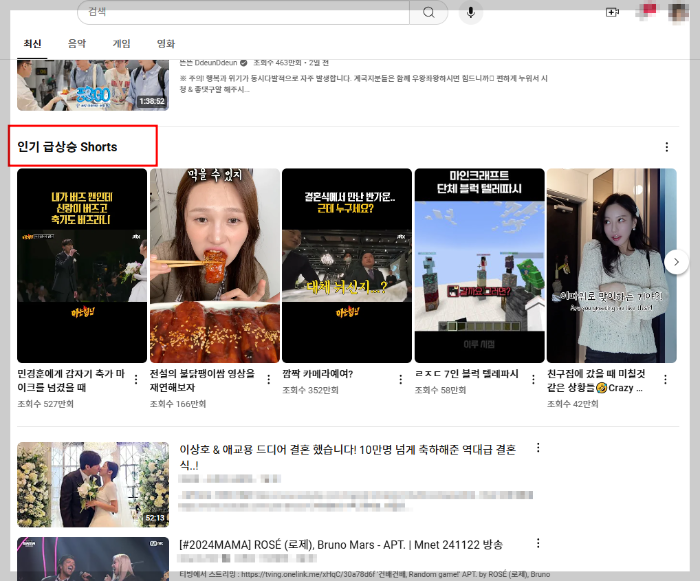Open title ㄹㅈㄷ 7인 블럭 텔레파시

467,374
